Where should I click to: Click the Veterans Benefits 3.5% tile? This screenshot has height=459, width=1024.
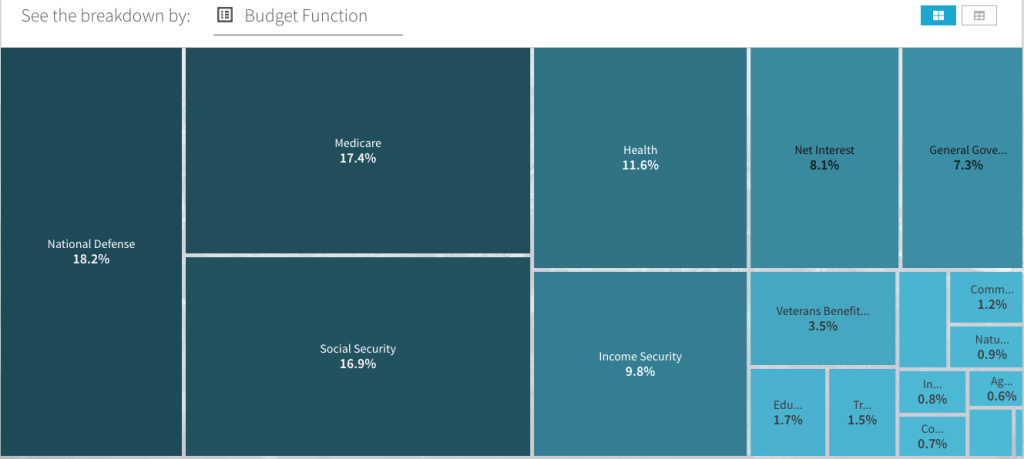pyautogui.click(x=822, y=318)
